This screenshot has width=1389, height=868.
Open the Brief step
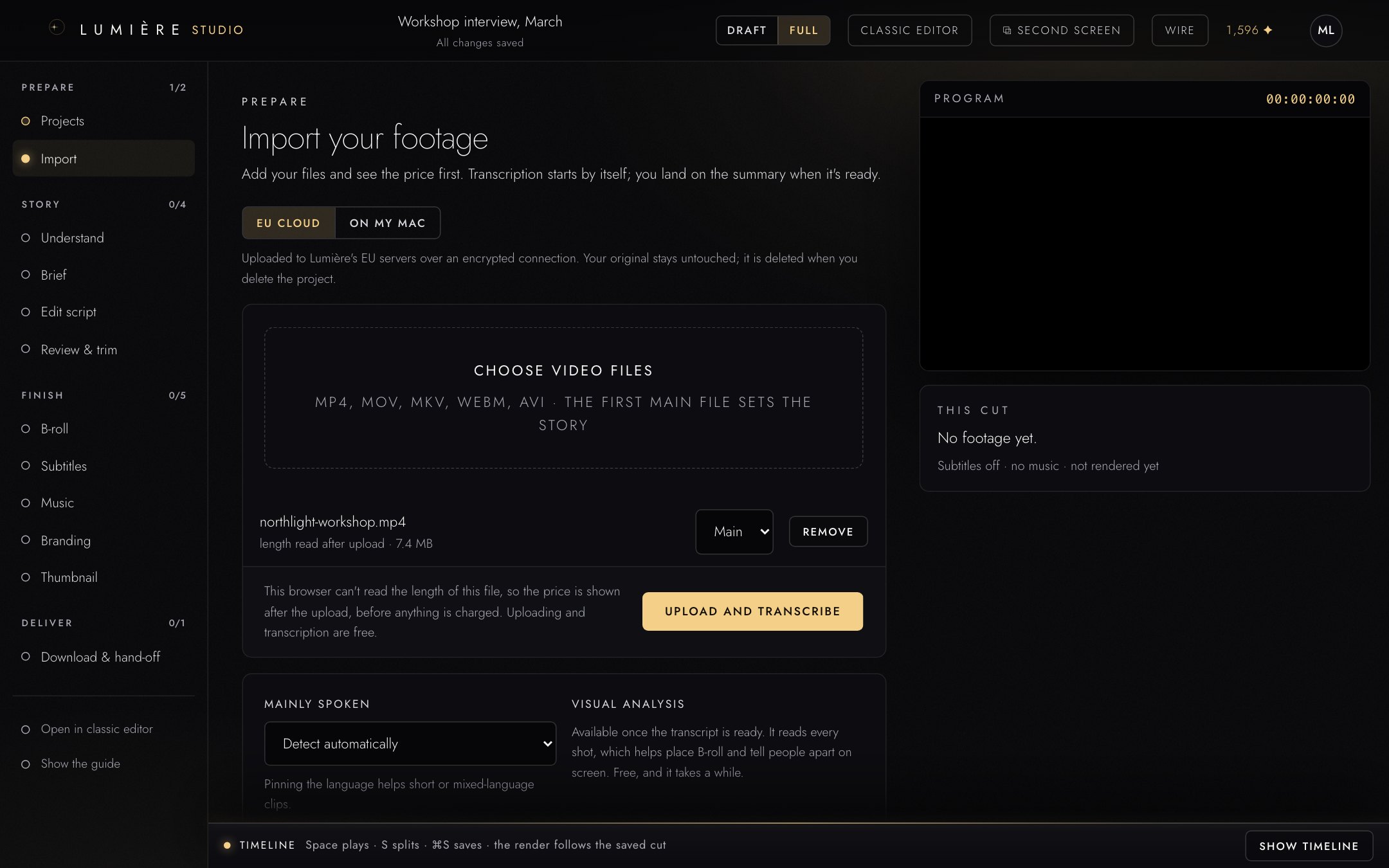(104, 275)
